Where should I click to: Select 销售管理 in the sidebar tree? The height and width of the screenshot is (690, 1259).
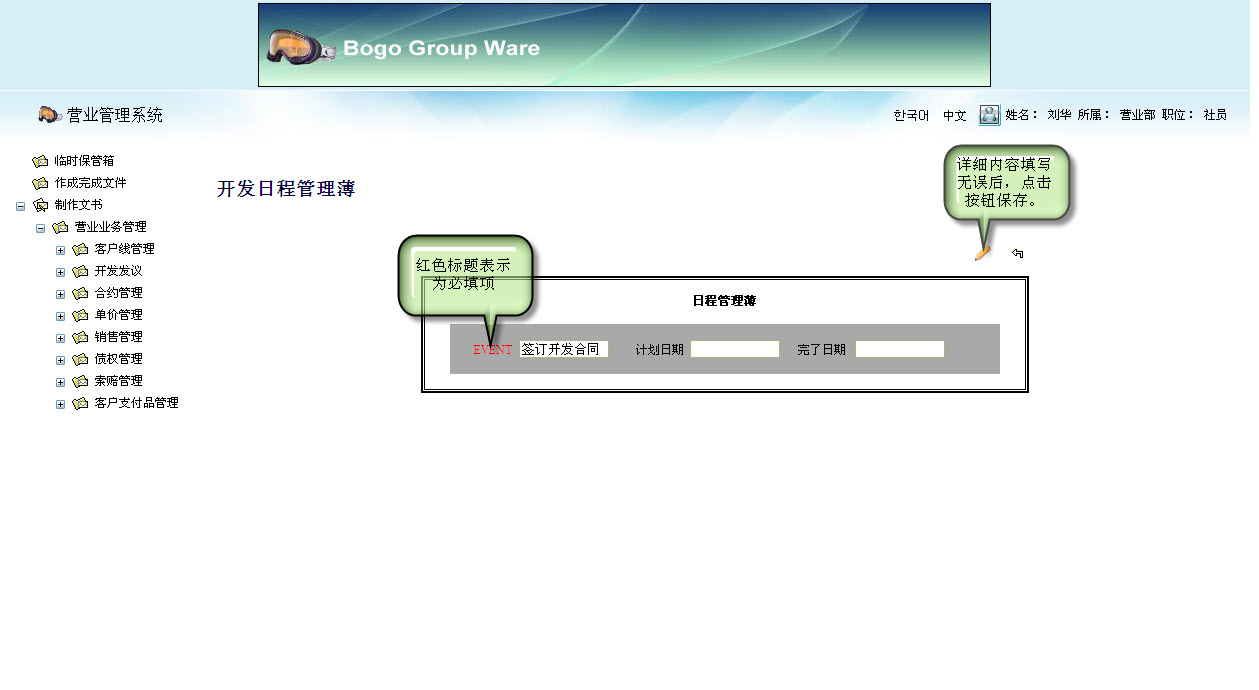pyautogui.click(x=118, y=337)
